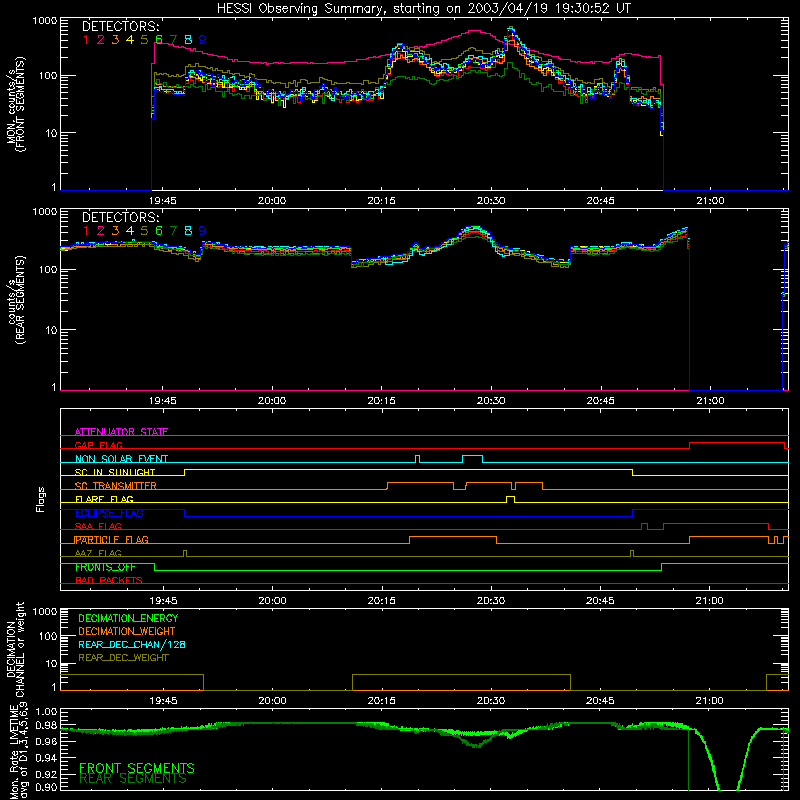Click the REAR_DEC_WEIGHT legend entry

123,658
